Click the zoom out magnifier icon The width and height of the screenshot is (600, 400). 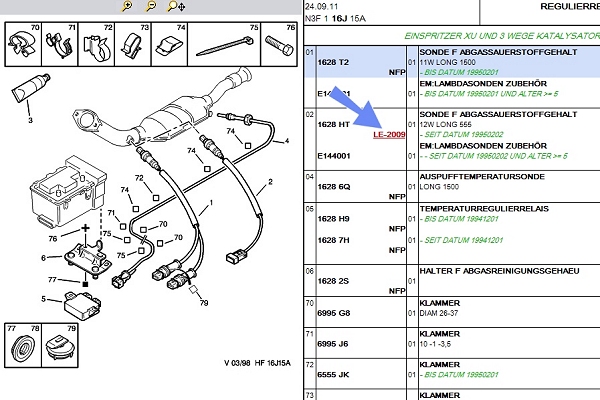[151, 6]
